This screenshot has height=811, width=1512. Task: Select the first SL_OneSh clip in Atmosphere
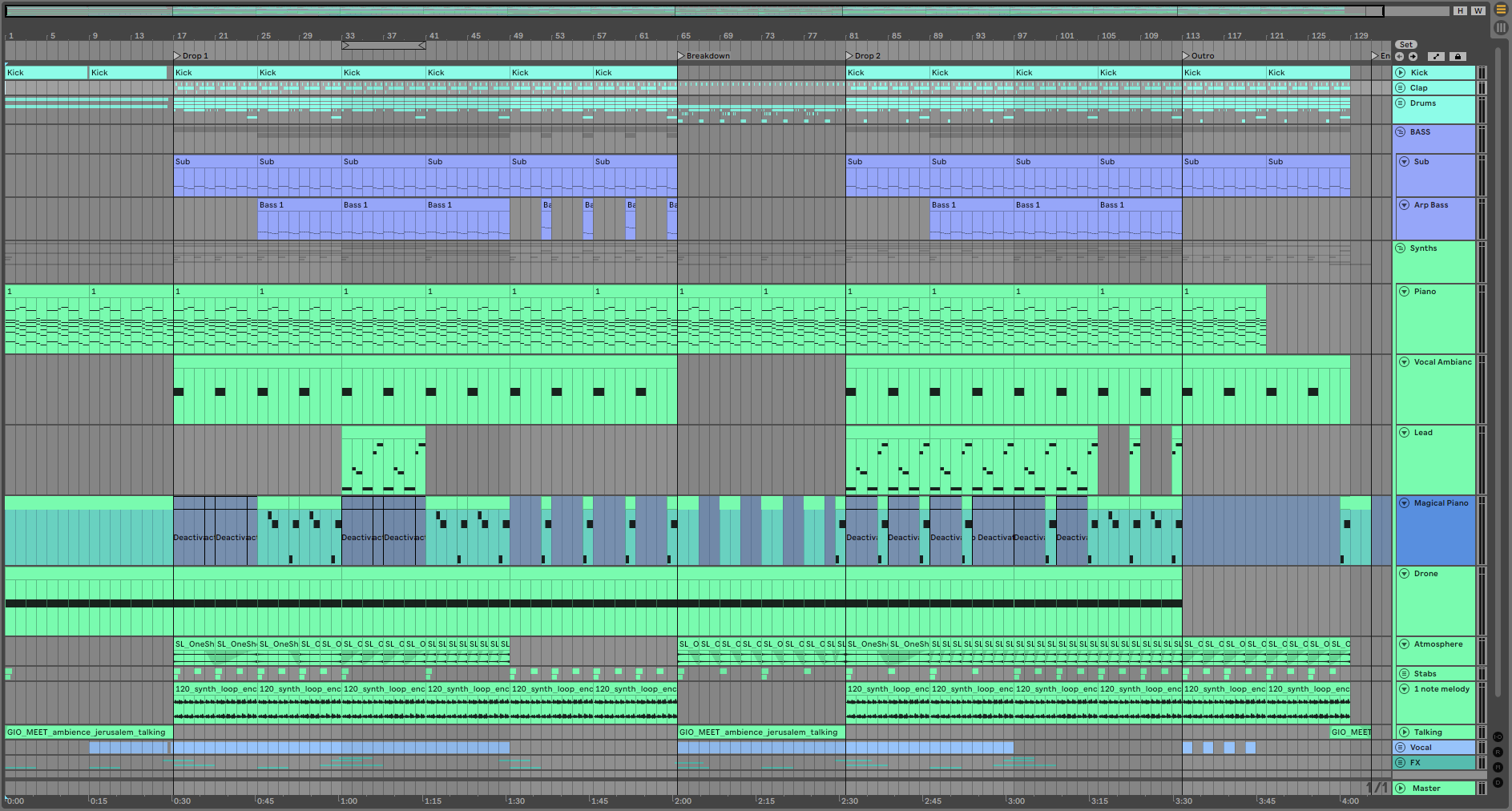pos(194,651)
